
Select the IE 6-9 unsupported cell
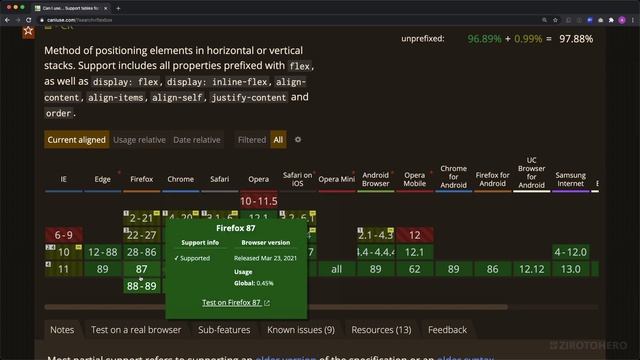(x=64, y=235)
